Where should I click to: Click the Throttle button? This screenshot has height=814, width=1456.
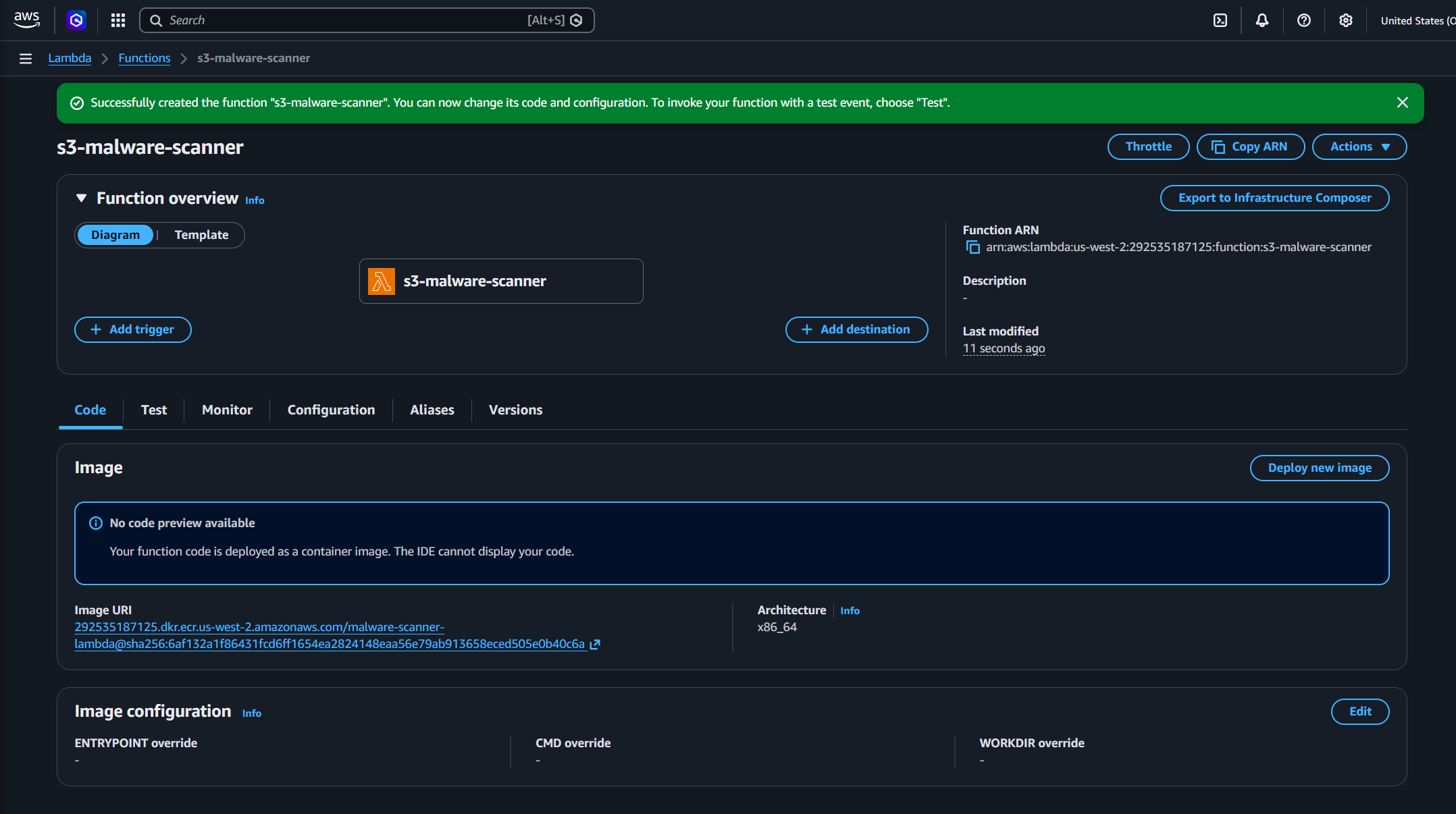(x=1148, y=147)
